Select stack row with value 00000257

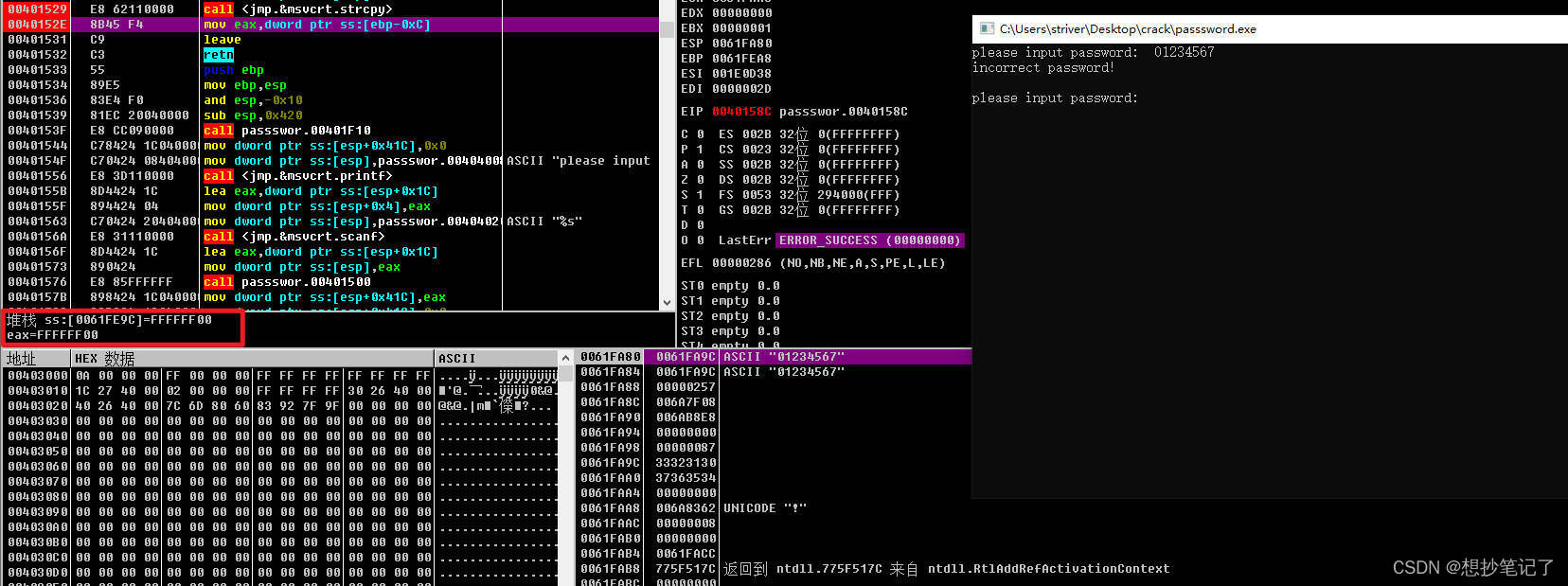(x=775, y=387)
